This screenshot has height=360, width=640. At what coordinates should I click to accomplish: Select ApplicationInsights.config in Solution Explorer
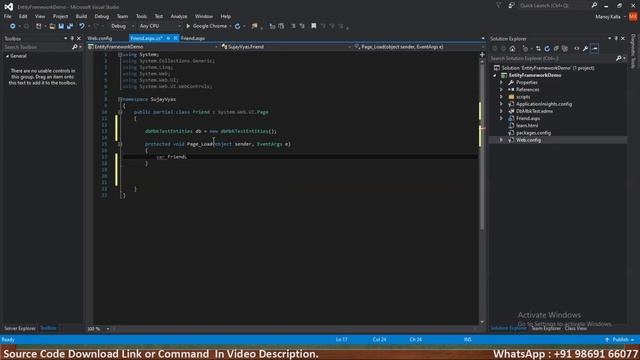544,104
